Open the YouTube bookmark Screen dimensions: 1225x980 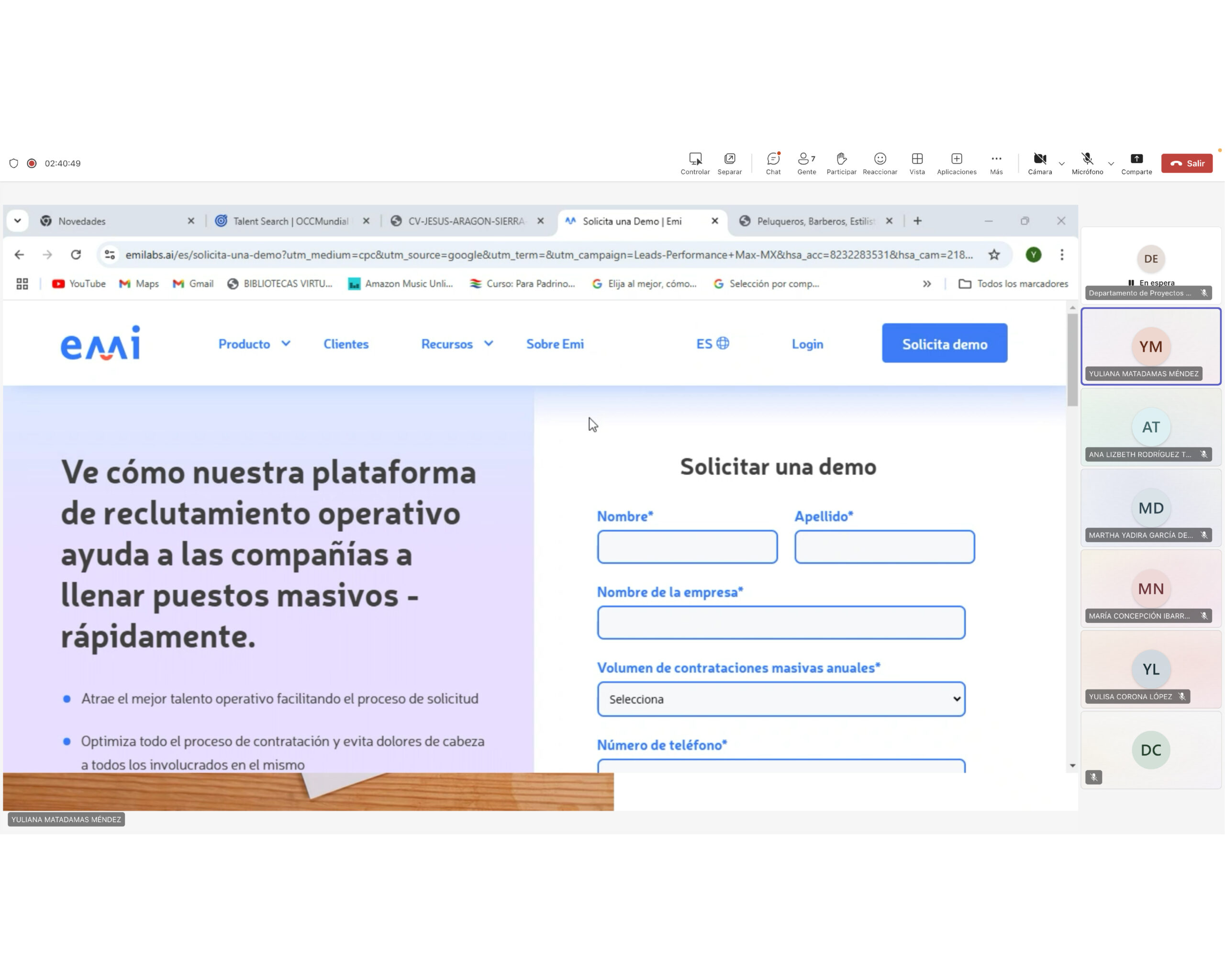click(x=78, y=283)
